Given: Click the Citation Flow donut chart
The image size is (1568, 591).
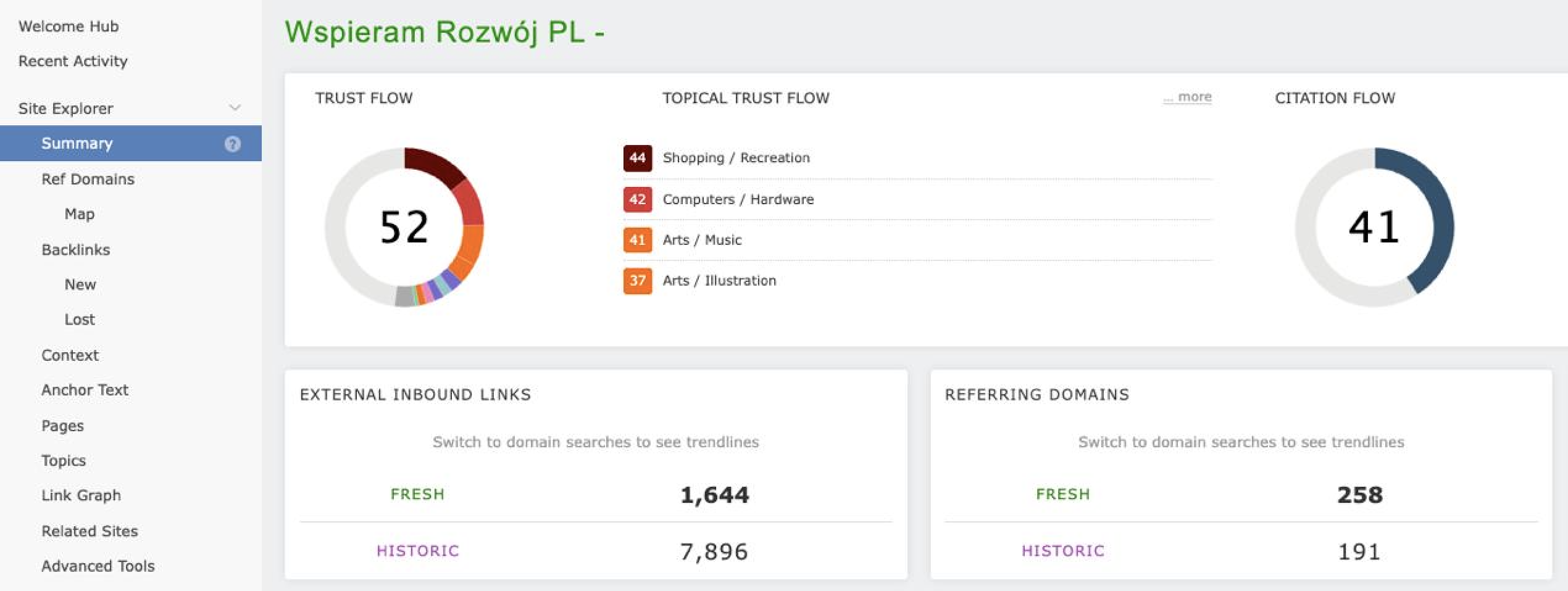Looking at the screenshot, I should 1374,226.
